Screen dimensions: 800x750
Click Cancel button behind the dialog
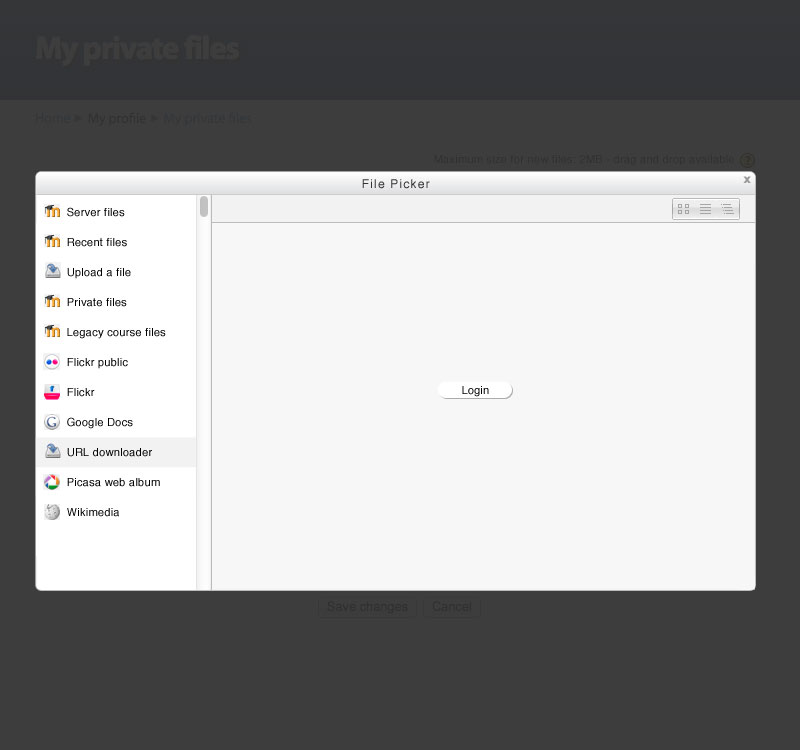click(x=452, y=607)
